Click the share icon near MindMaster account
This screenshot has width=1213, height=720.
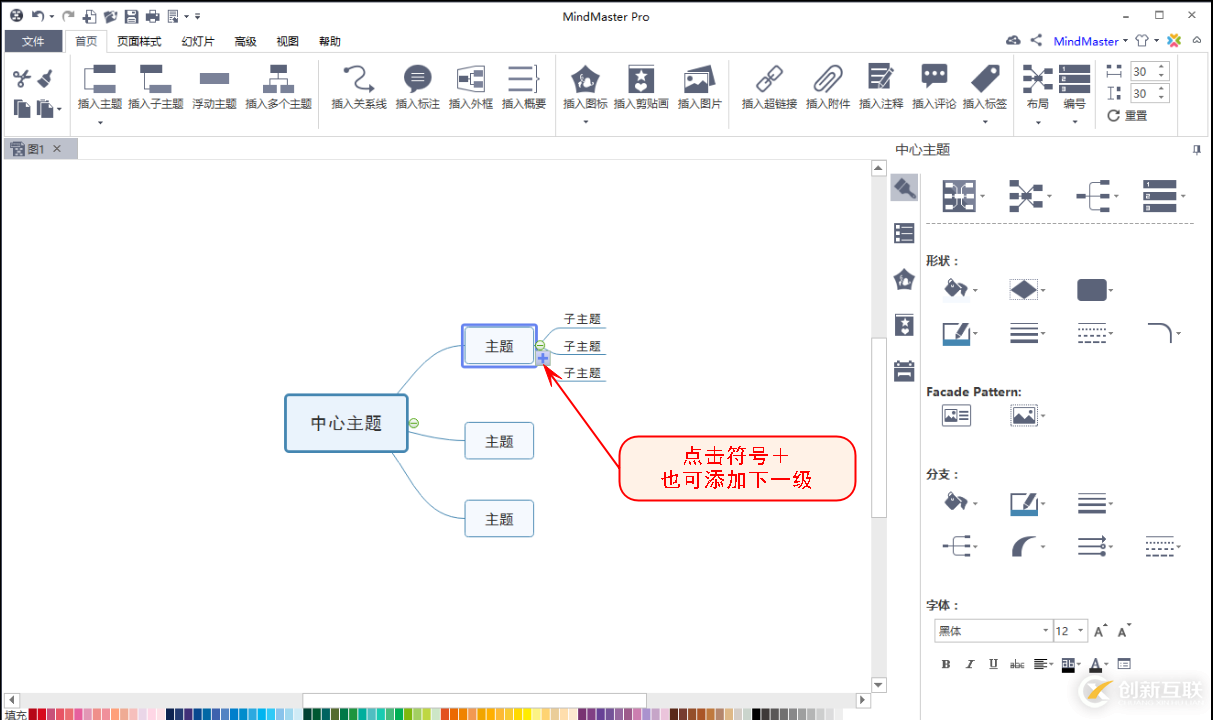tap(1036, 41)
